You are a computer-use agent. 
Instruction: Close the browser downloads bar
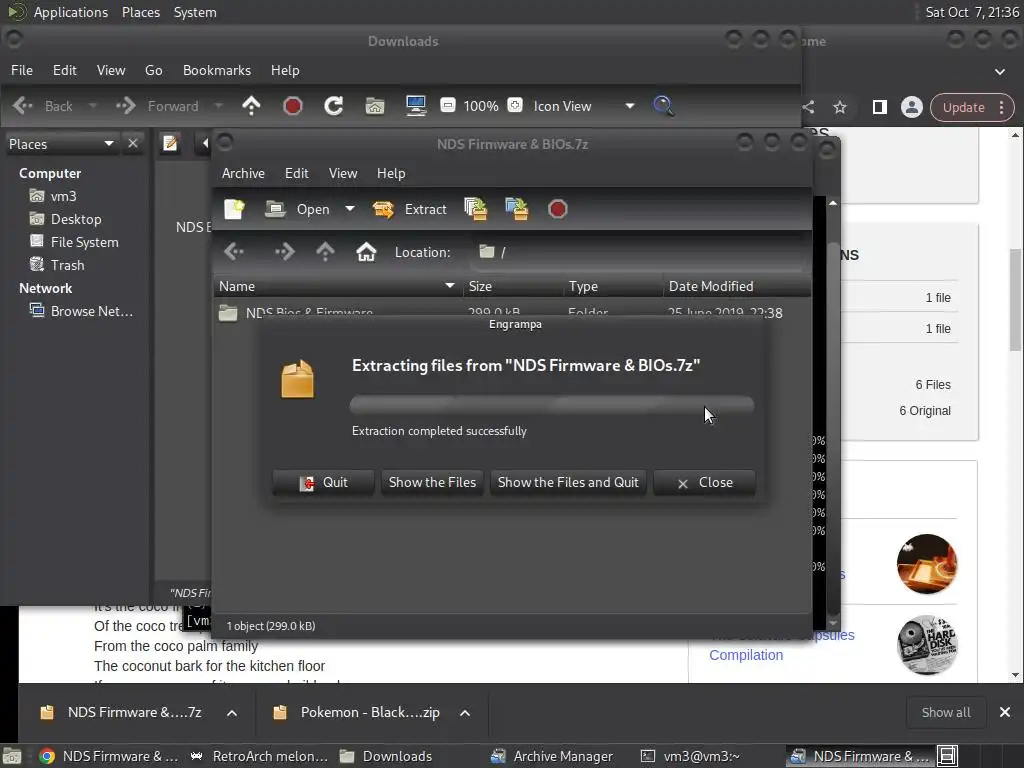coord(1005,712)
